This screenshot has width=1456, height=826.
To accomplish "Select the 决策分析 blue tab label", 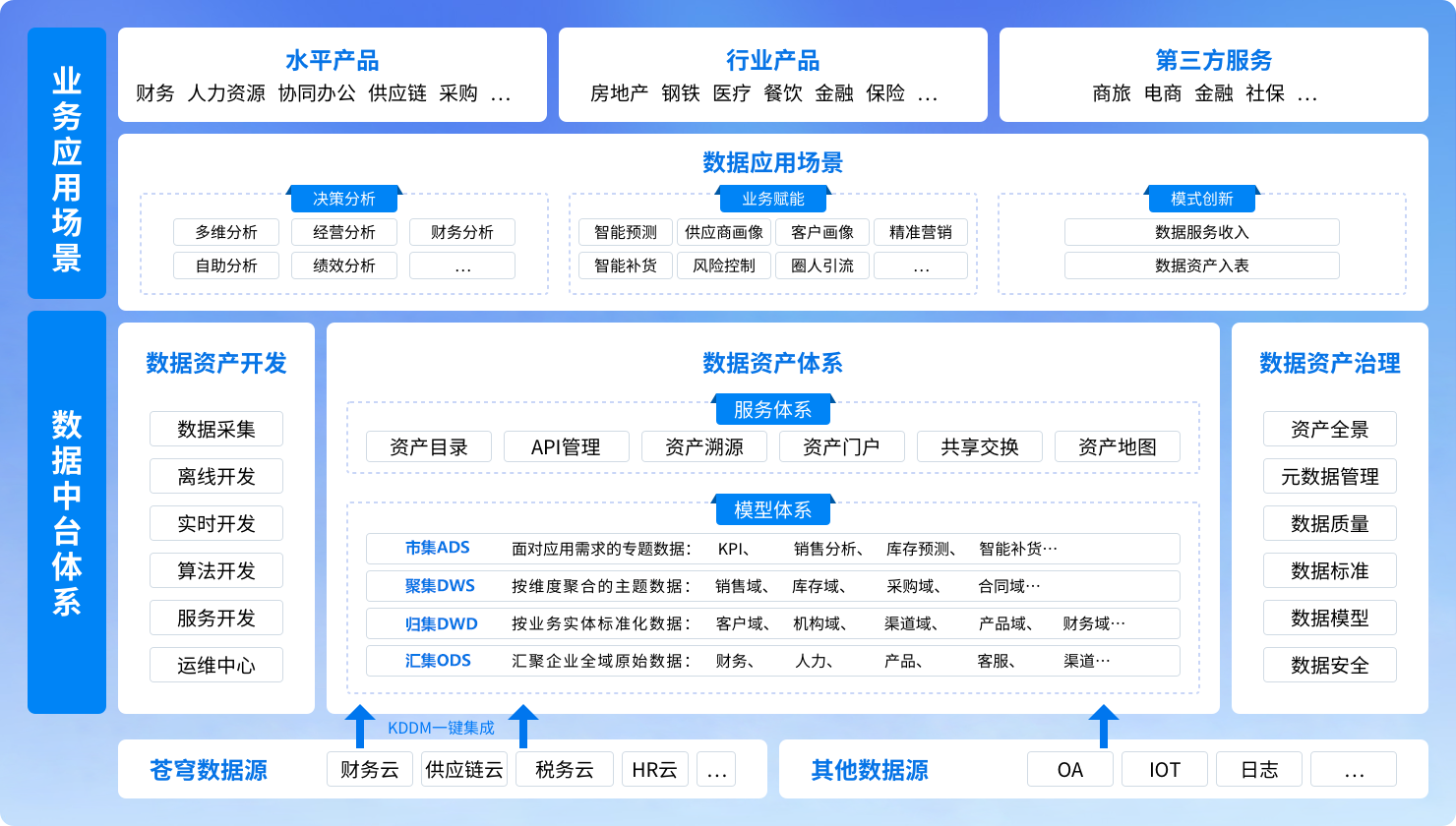I will 344,199.
